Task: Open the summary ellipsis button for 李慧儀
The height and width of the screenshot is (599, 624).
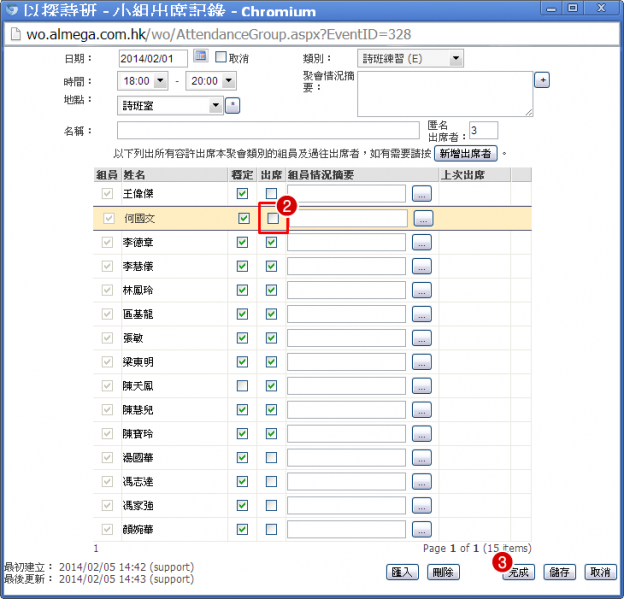Action: [422, 266]
